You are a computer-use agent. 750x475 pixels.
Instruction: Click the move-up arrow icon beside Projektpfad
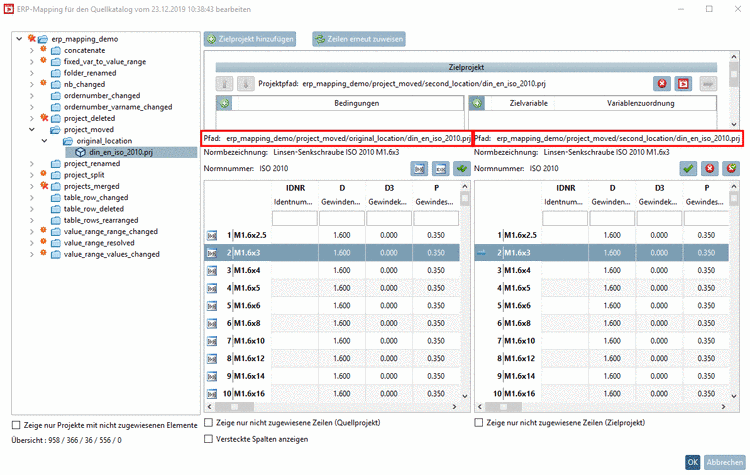click(224, 84)
